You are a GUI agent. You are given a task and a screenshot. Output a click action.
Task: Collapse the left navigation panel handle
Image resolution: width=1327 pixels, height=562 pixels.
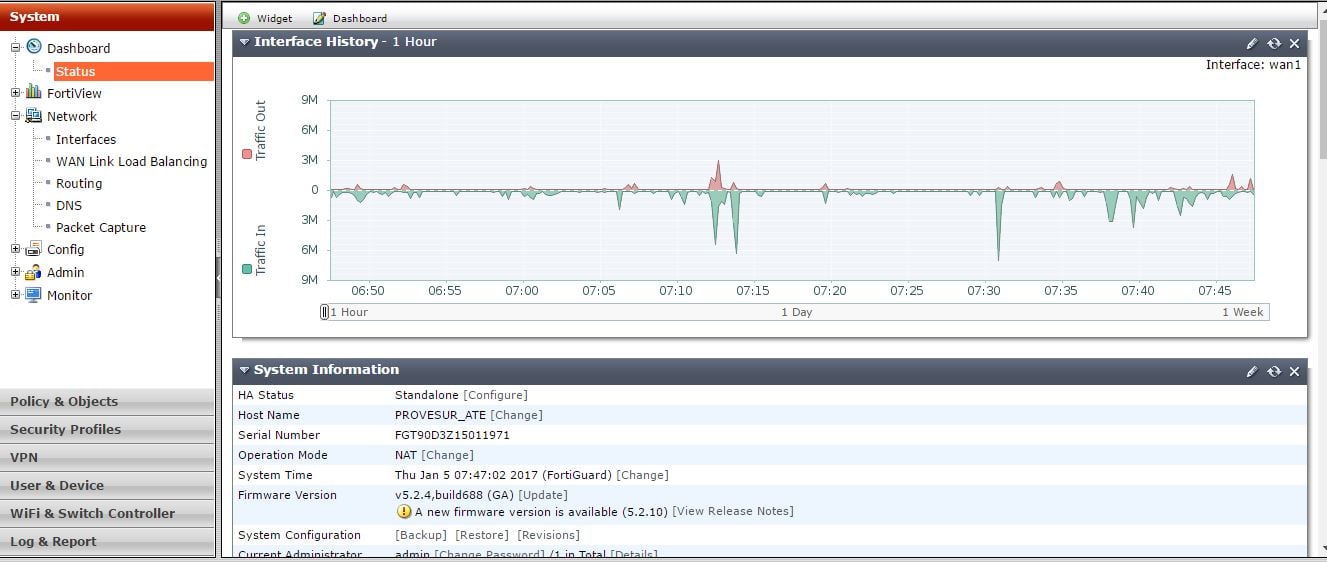tap(217, 278)
